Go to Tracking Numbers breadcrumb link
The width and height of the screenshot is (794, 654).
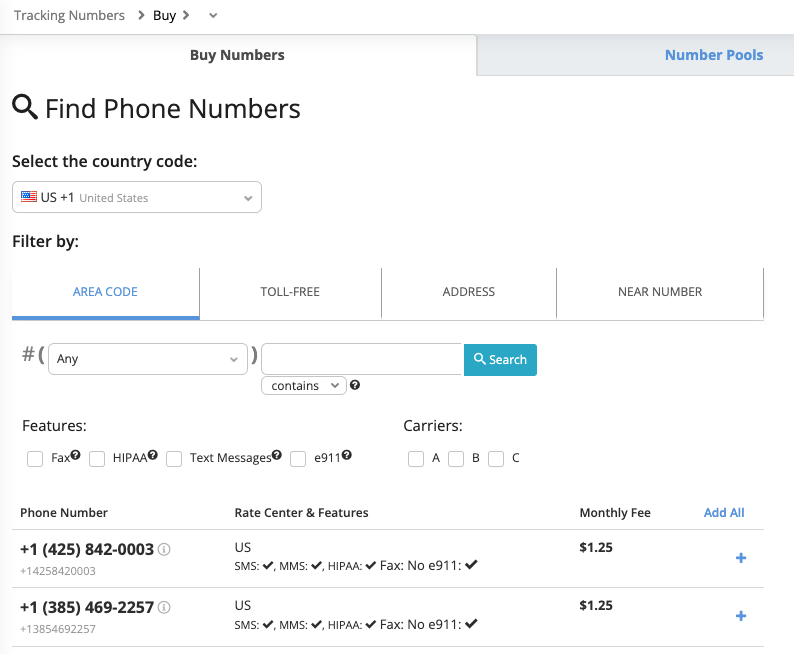(x=69, y=16)
